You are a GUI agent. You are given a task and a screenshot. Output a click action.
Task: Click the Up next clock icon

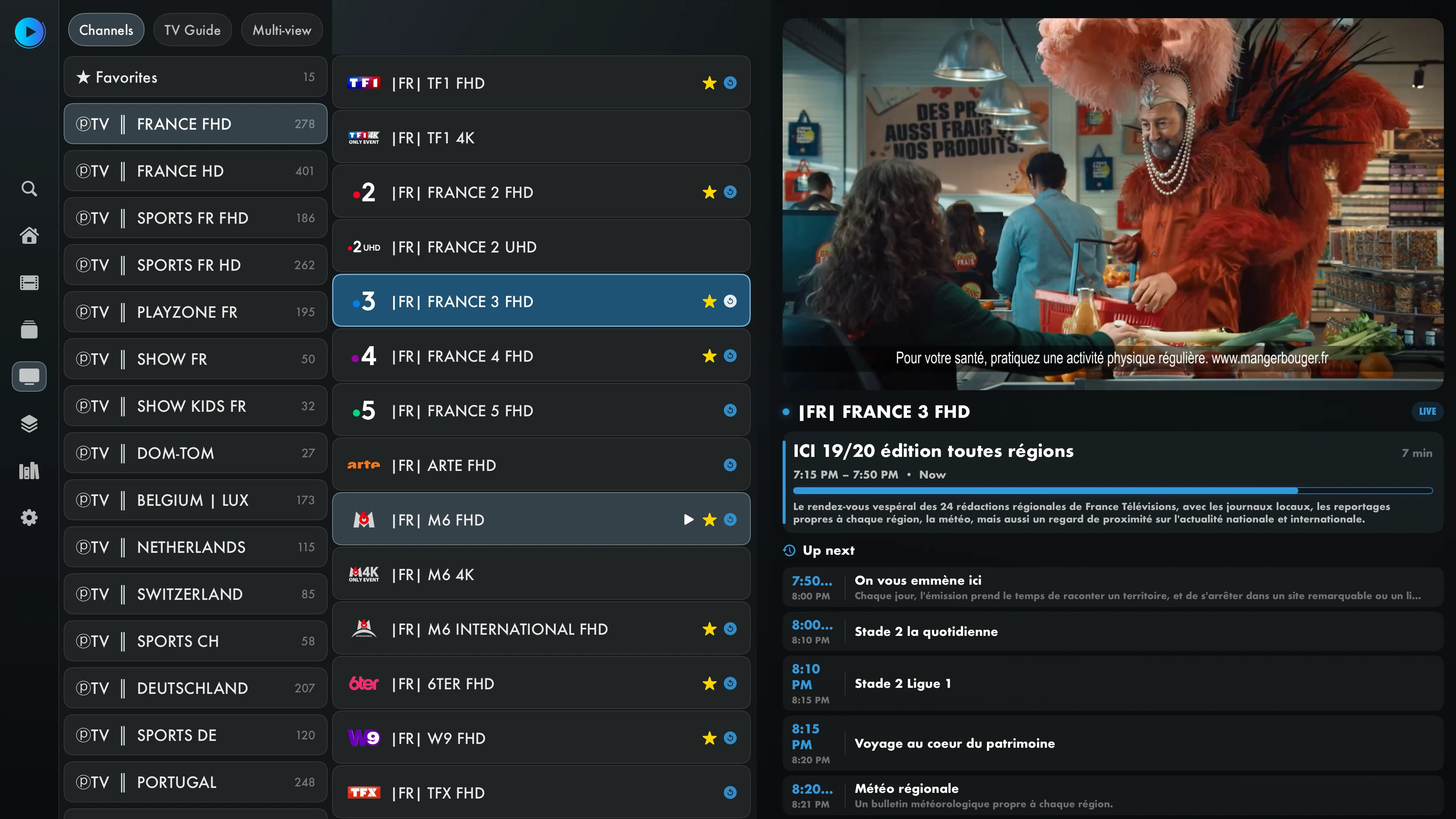click(789, 550)
